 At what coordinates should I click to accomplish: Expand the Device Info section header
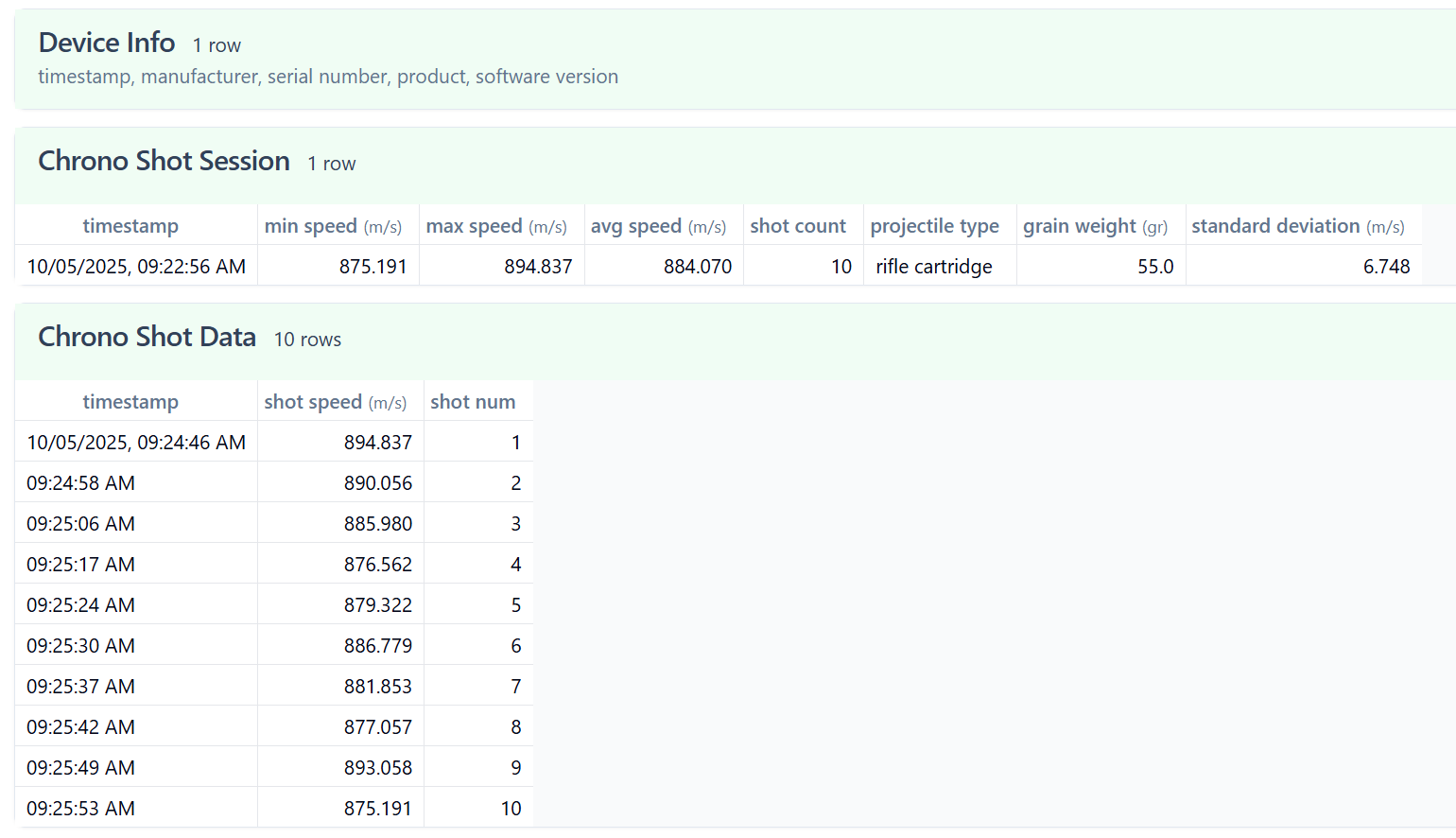(107, 44)
